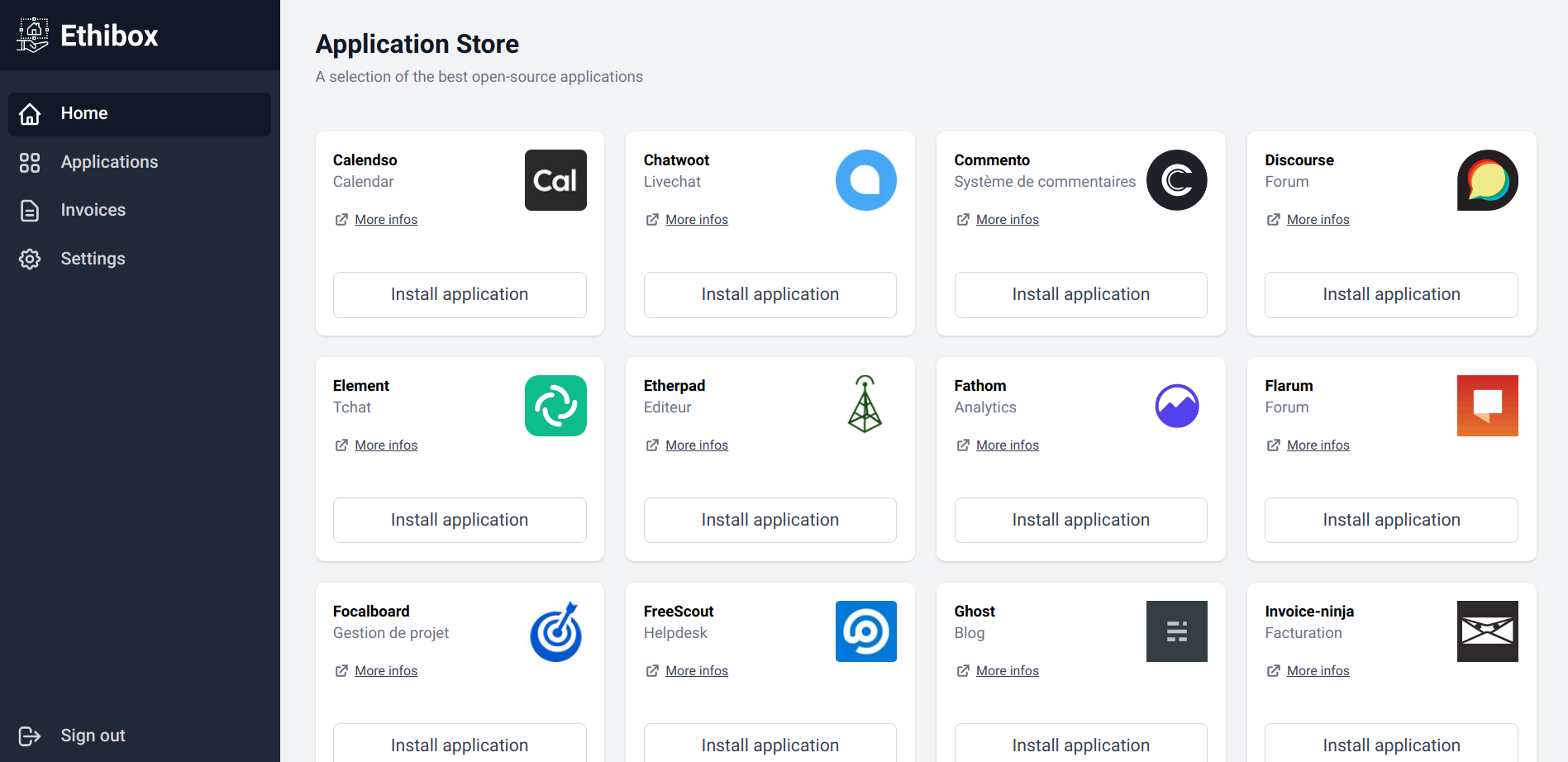Viewport: 1568px width, 762px height.
Task: Click the Ethibox logo icon
Action: pos(32,36)
